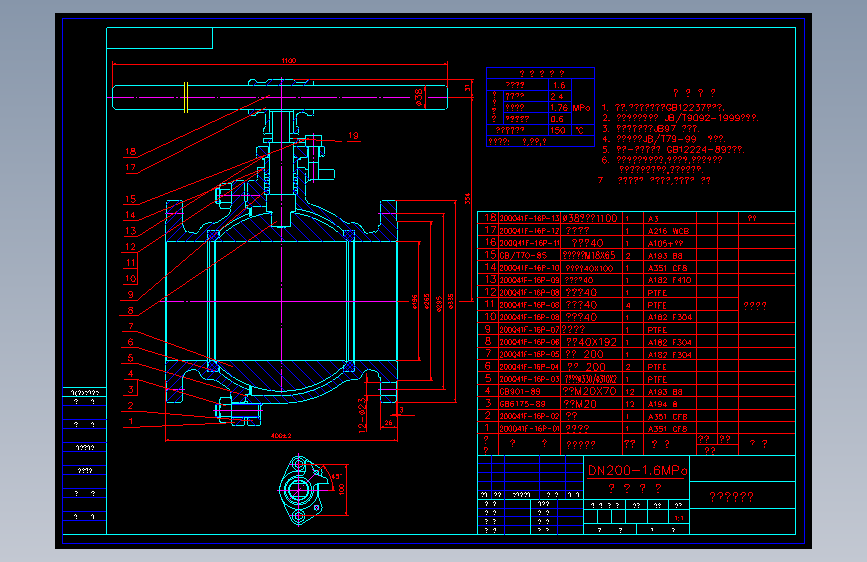Select part code 200Q41F-16P-11
867x562 pixels.
point(530,243)
